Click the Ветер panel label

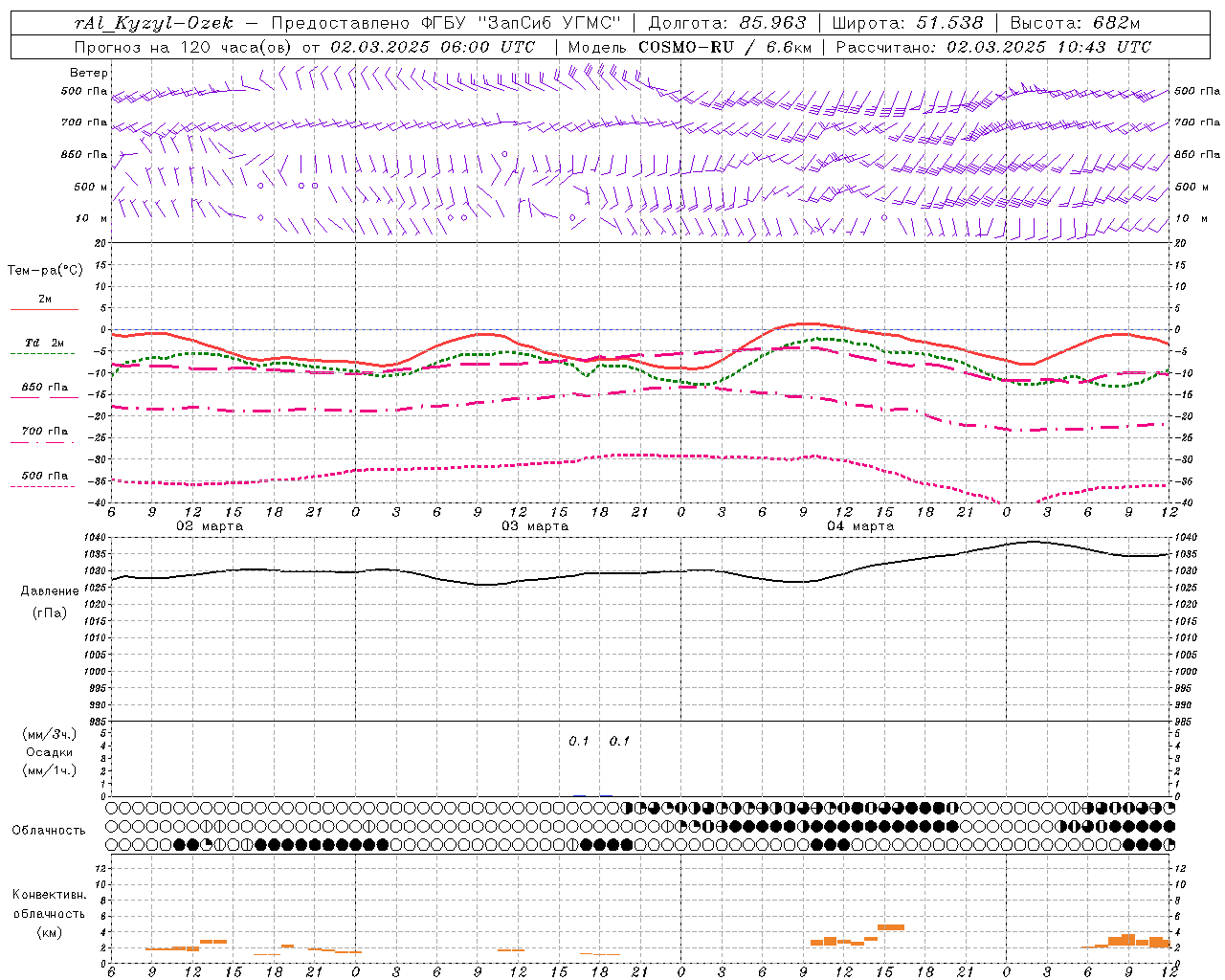[x=88, y=73]
